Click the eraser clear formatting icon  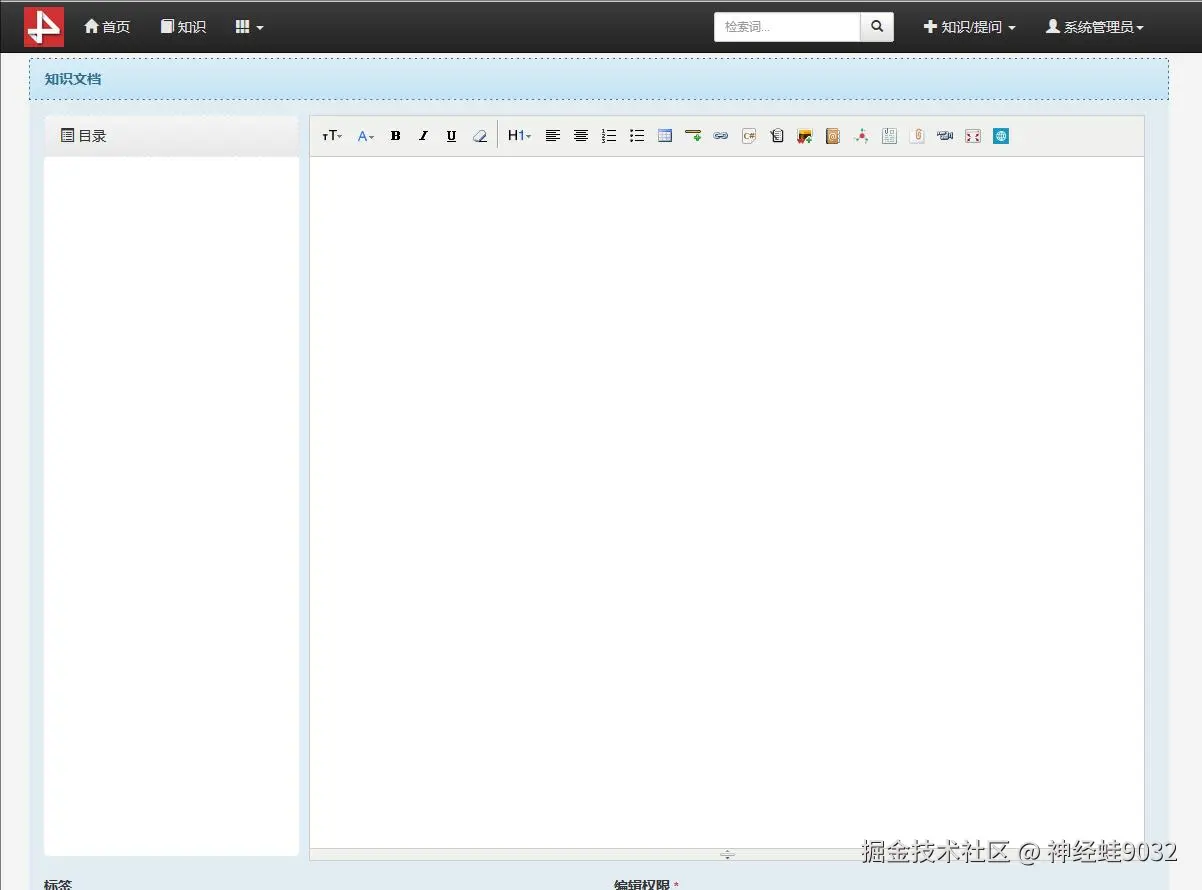[480, 136]
